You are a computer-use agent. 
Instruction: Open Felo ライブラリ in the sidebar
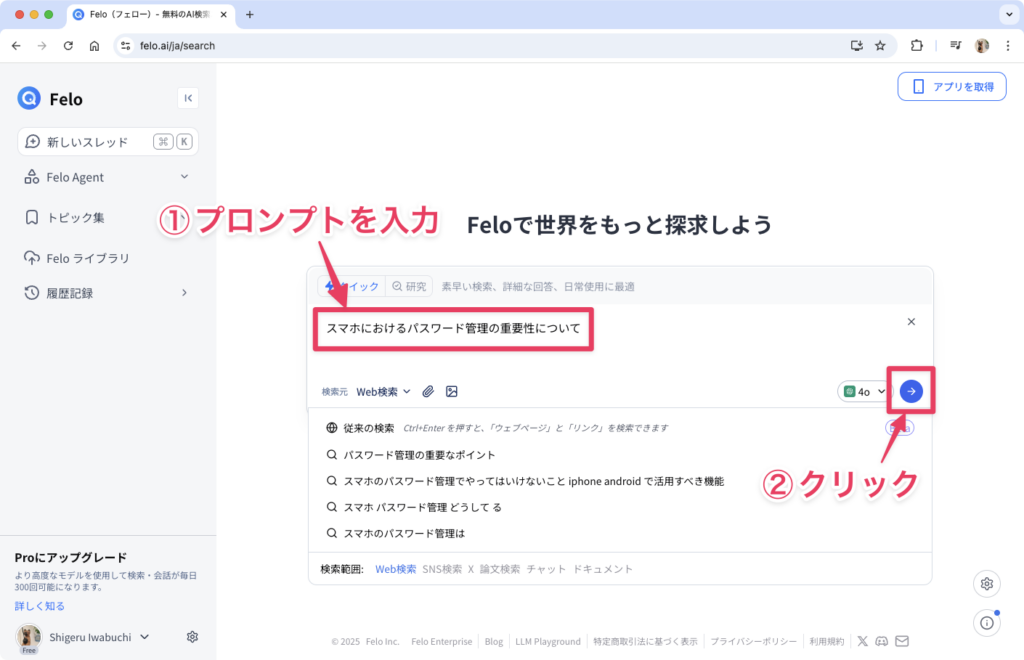[77, 258]
